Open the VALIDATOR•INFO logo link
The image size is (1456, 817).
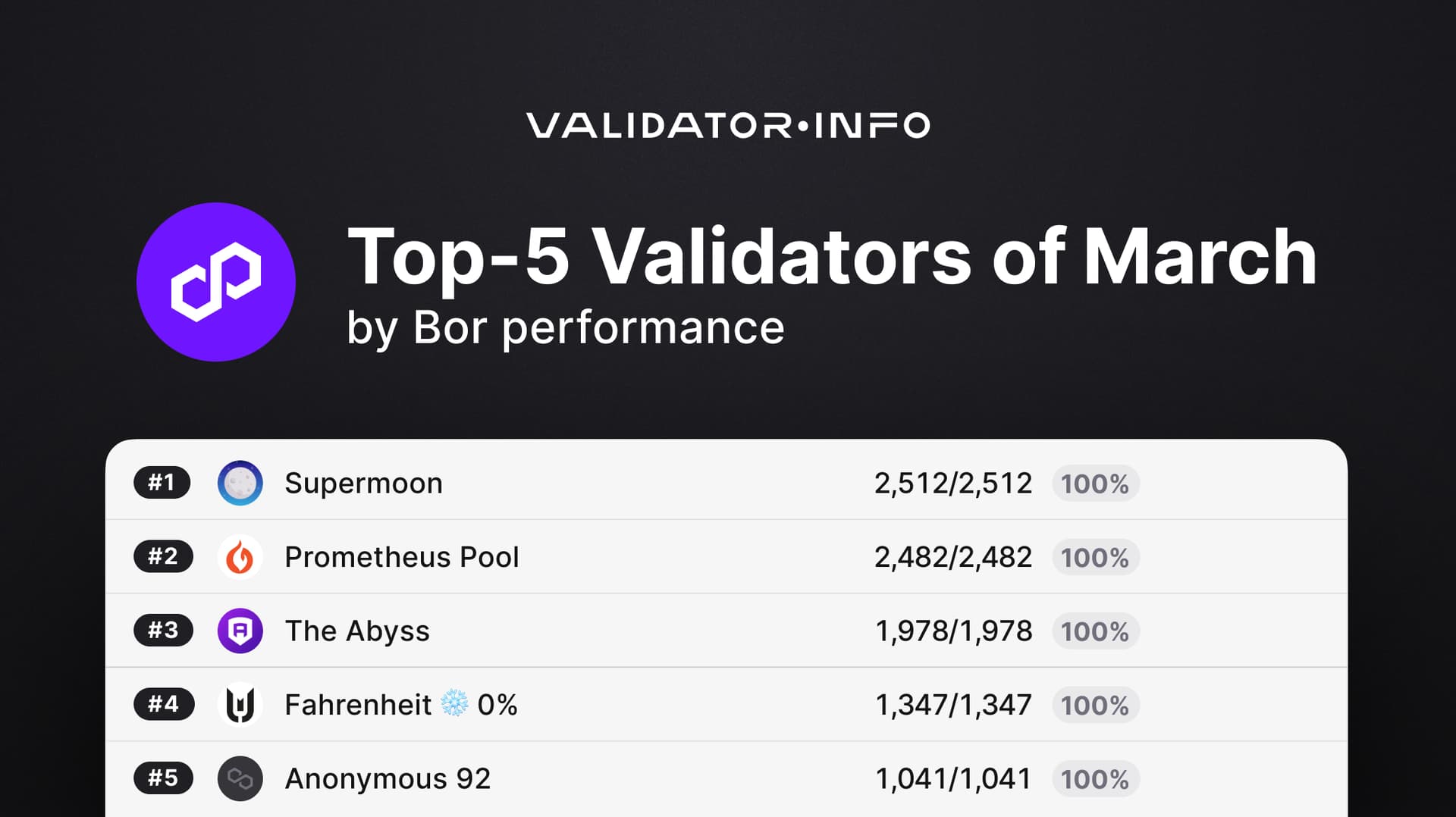point(728,125)
